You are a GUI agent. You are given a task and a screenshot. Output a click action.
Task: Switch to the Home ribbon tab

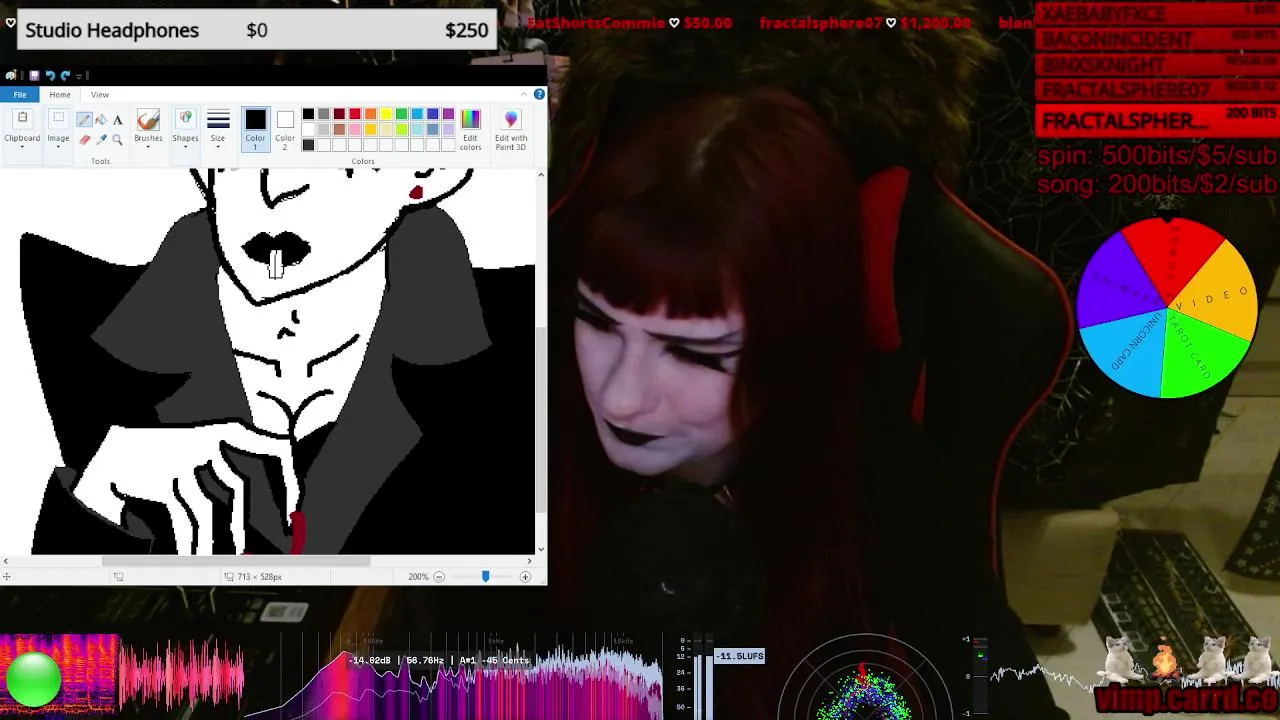(60, 94)
